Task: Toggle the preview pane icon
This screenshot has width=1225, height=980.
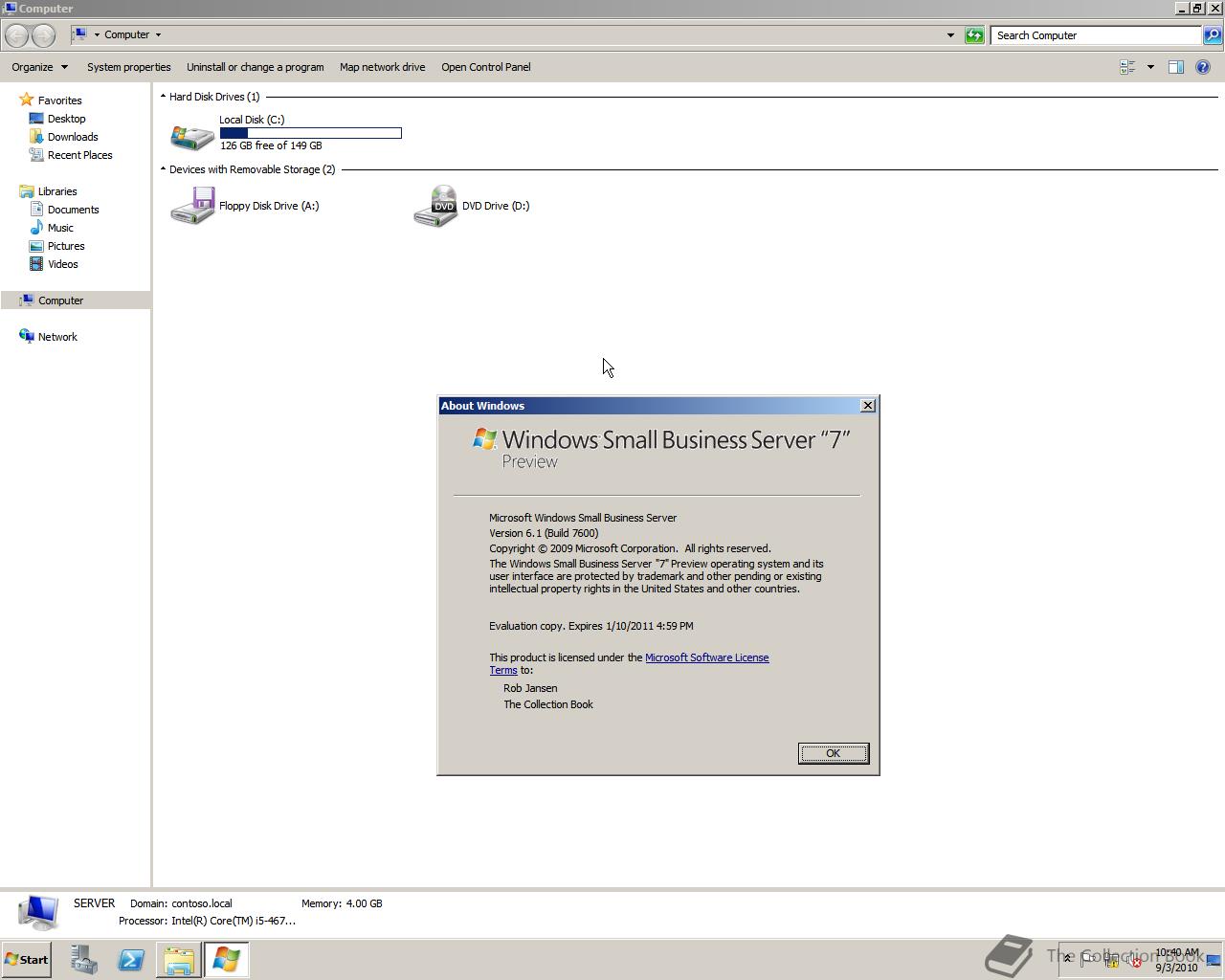Action: (1176, 67)
